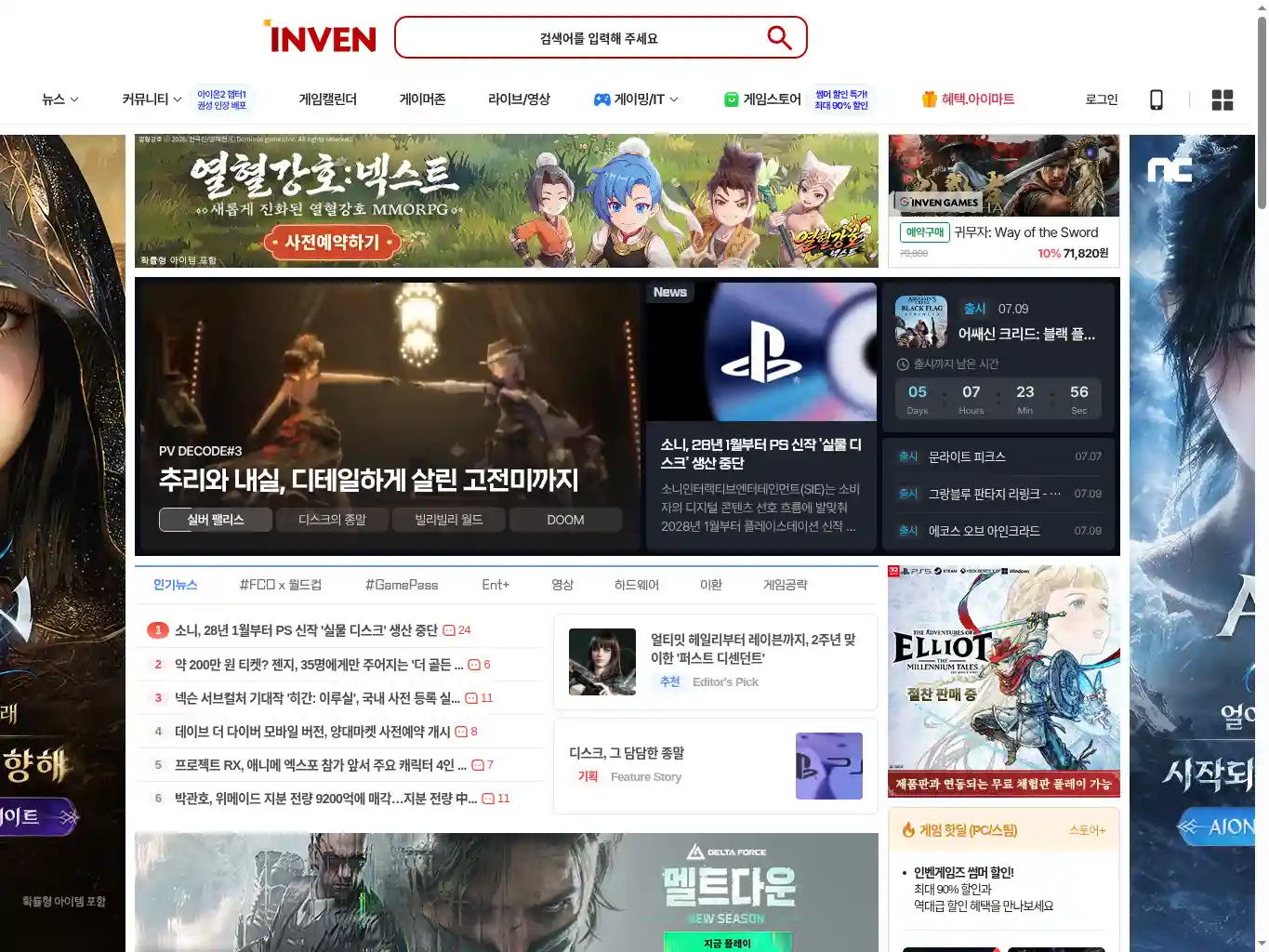The width and height of the screenshot is (1269, 952).
Task: Open 게이머존 menu item
Action: pos(422,99)
